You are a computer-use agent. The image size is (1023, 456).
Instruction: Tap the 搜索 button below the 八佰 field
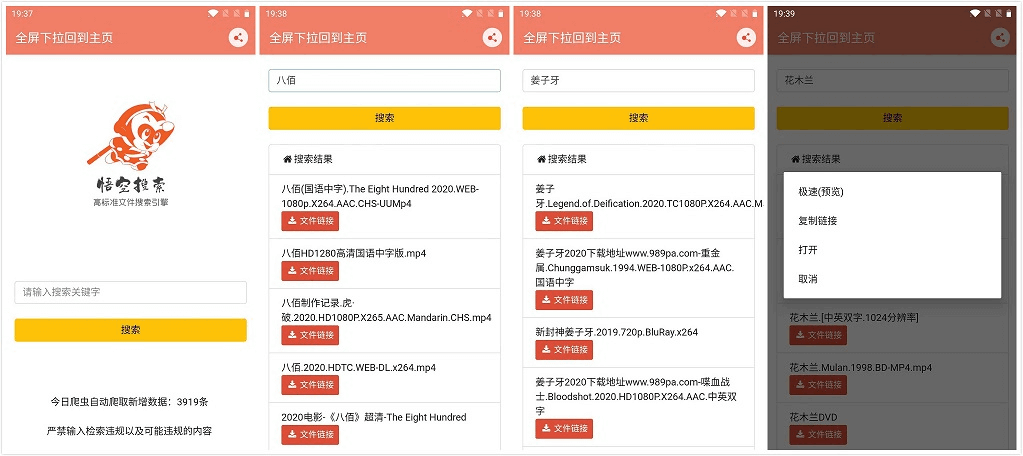click(x=384, y=118)
